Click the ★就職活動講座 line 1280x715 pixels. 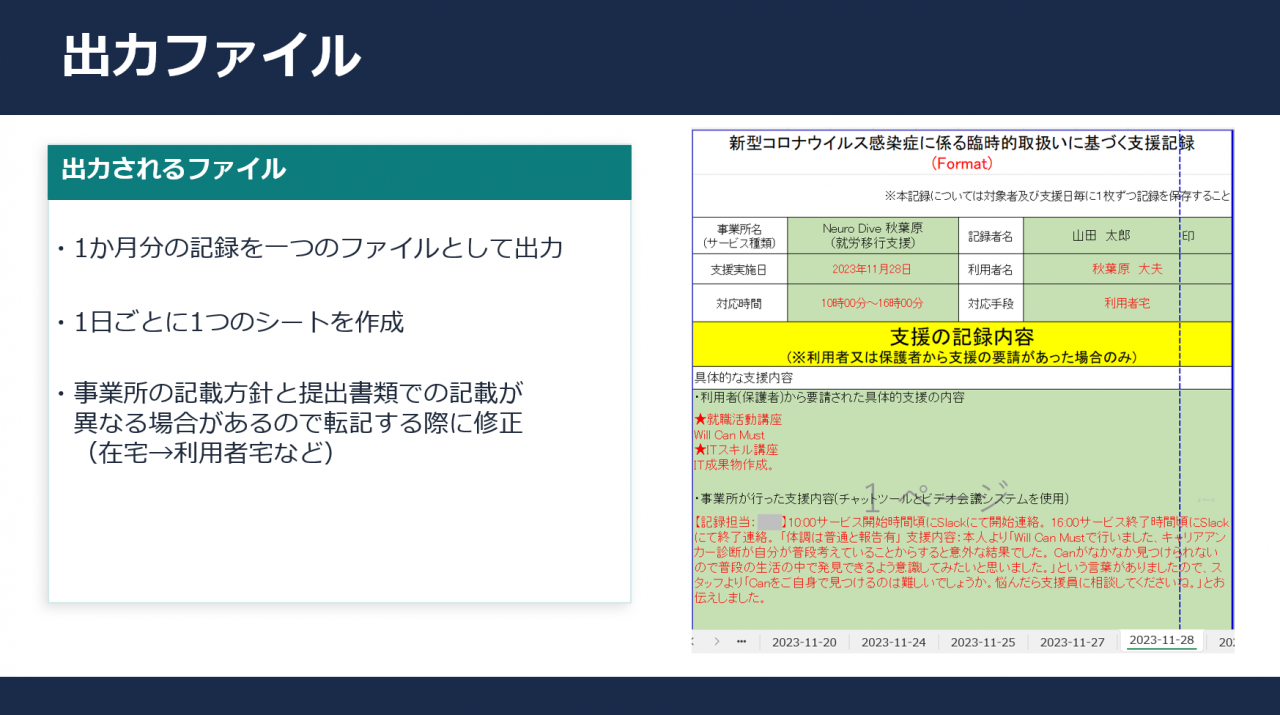coord(738,420)
